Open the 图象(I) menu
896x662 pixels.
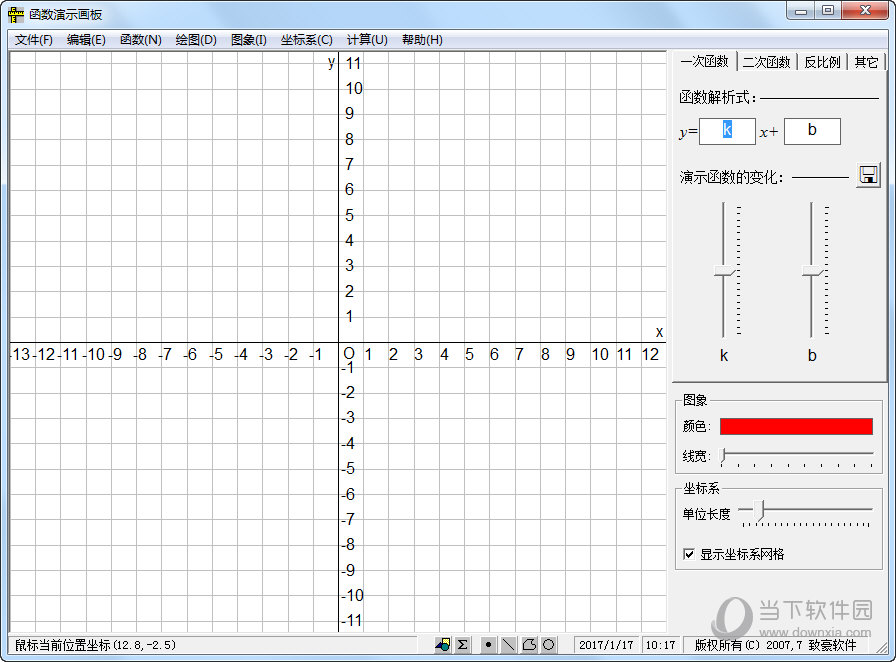[x=249, y=40]
